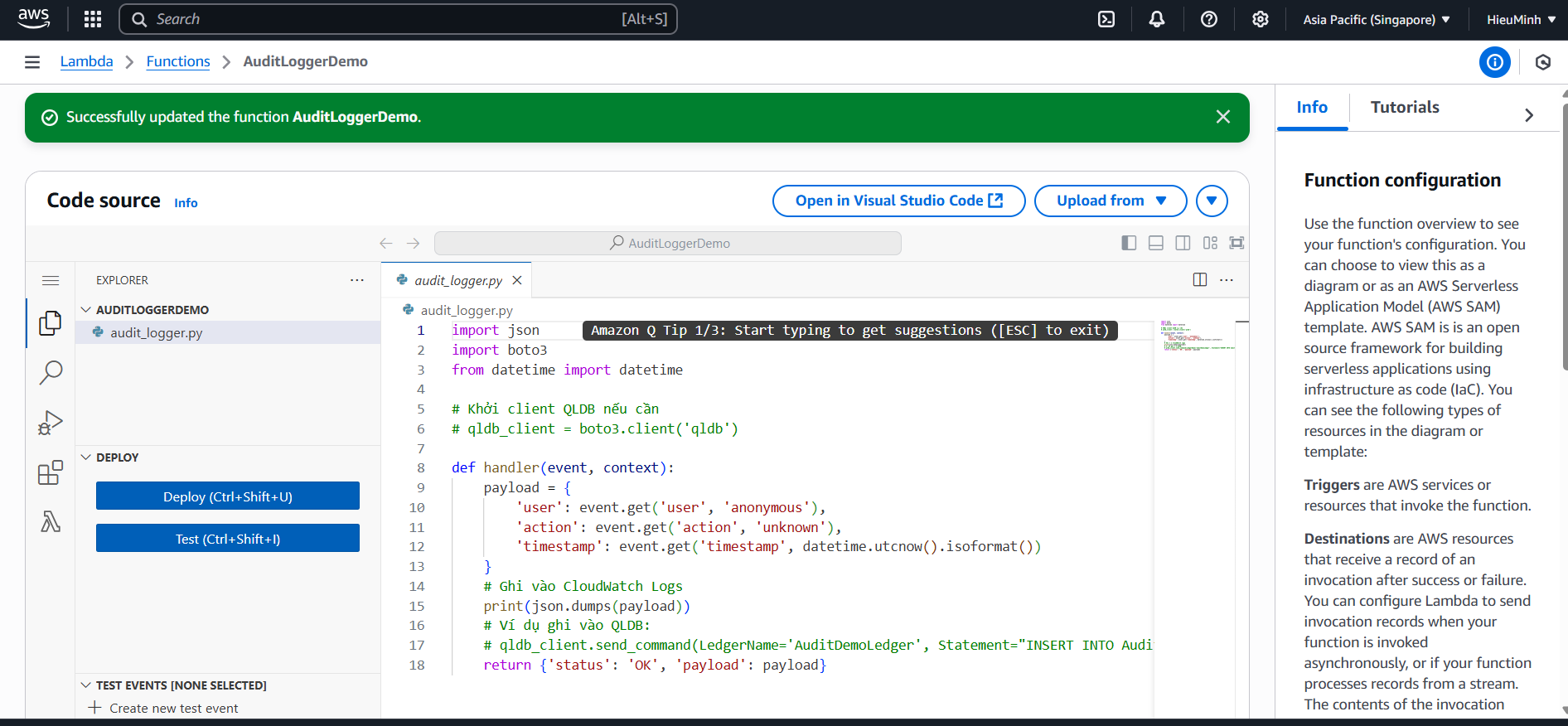Open the Extensions icon
The height and width of the screenshot is (726, 1568).
pos(51,472)
